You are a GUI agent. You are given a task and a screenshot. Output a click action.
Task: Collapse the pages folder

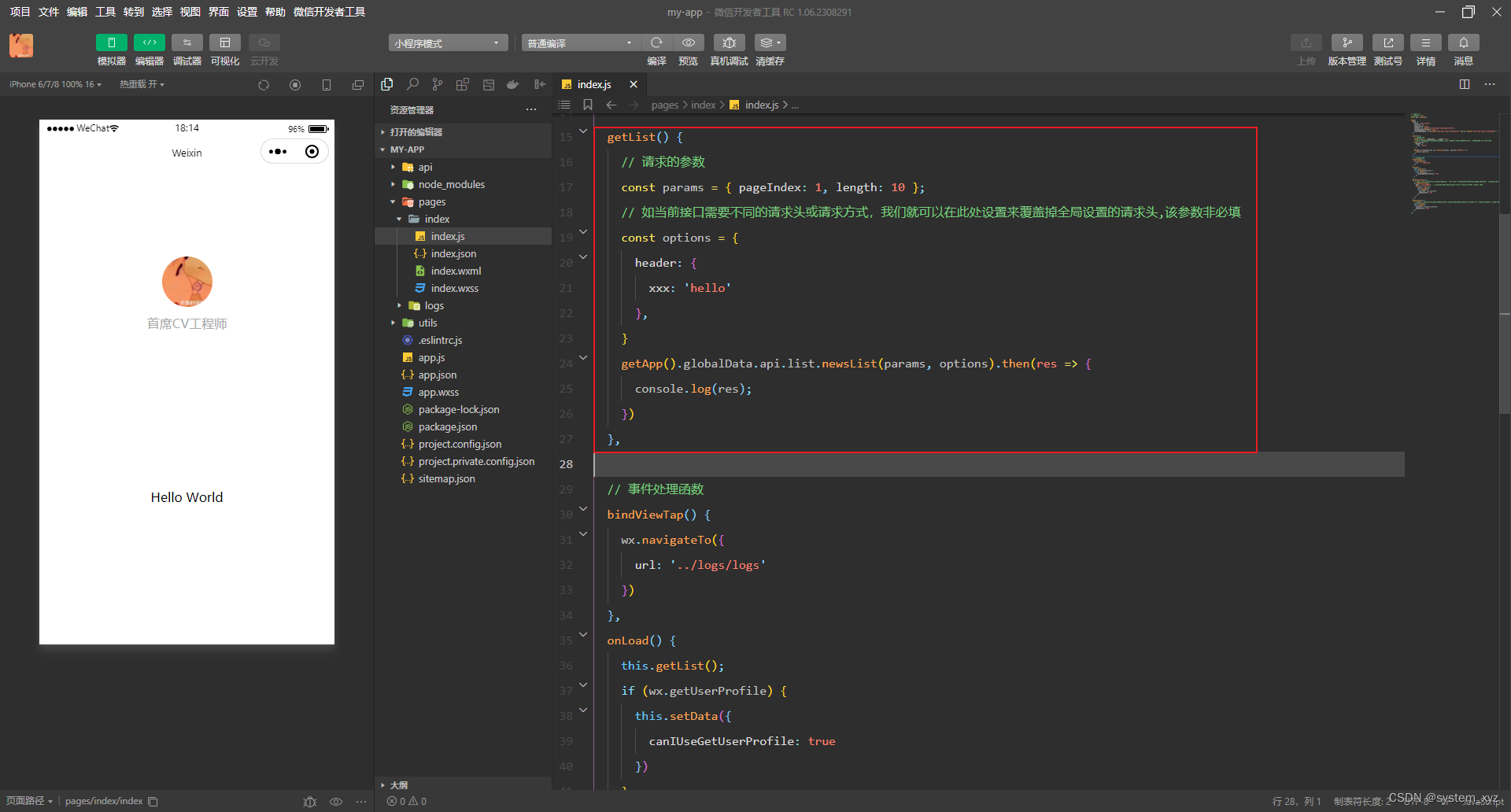click(464, 201)
